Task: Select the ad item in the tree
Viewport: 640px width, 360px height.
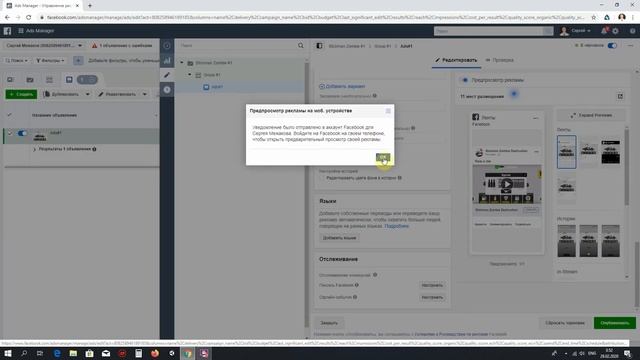Action: click(x=218, y=87)
